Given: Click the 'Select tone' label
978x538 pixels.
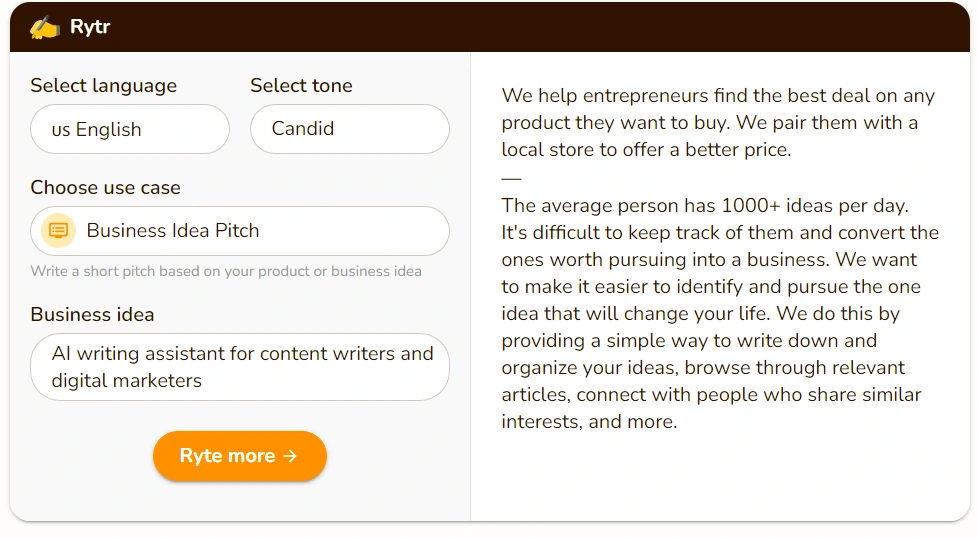Looking at the screenshot, I should click(x=301, y=86).
